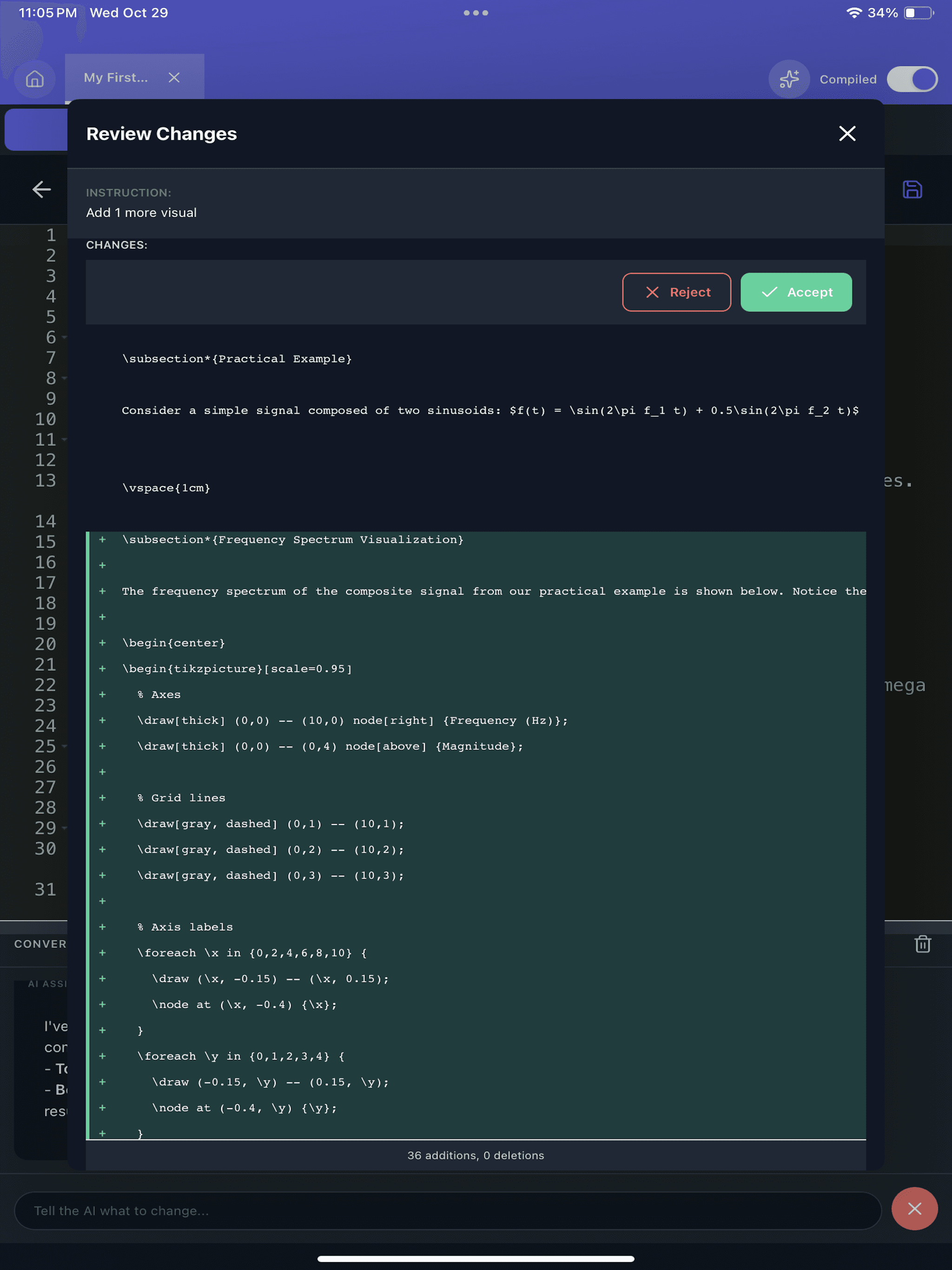Viewport: 952px width, 1270px height.
Task: Click the save (floppy disk) icon
Action: [913, 190]
